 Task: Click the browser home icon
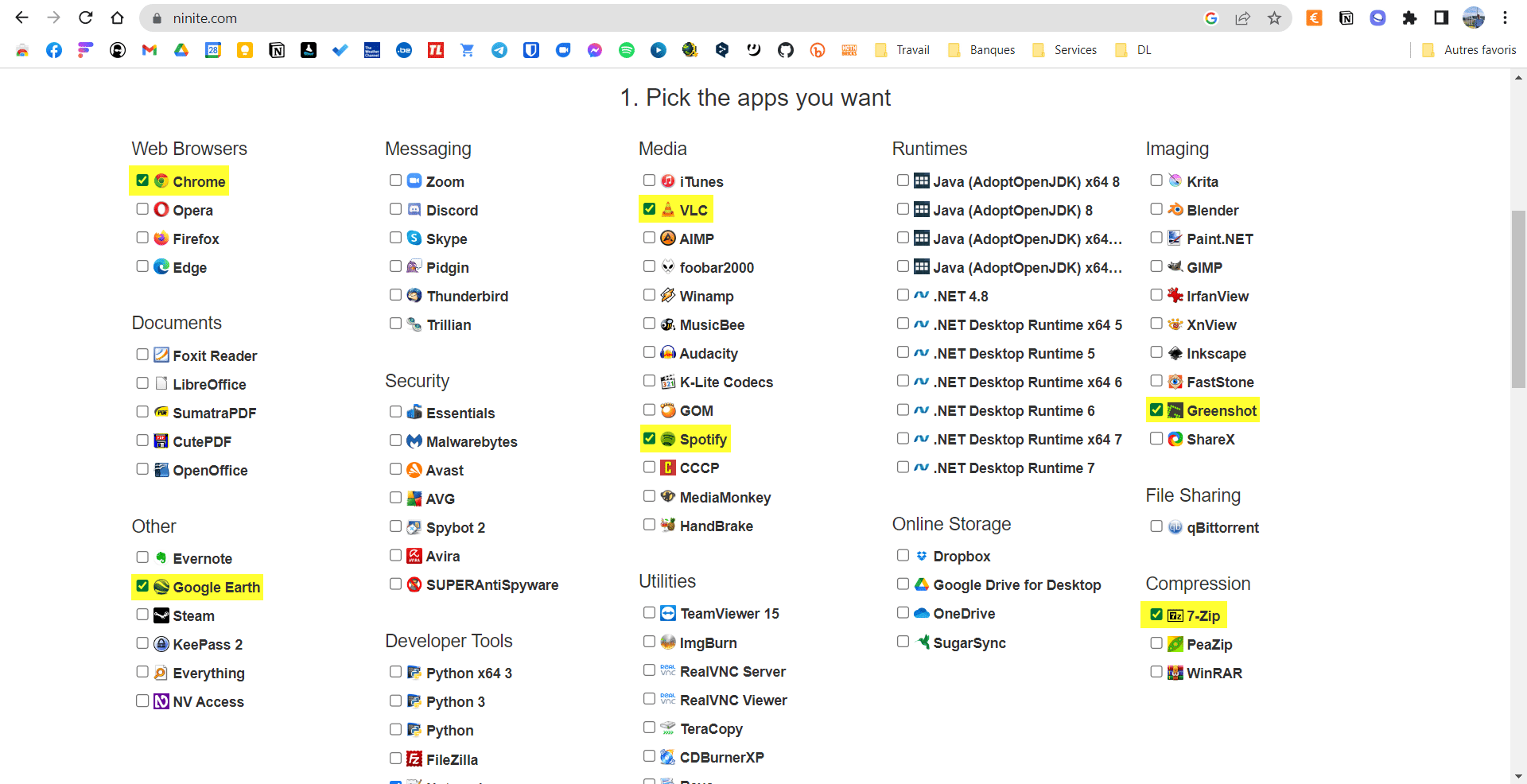[x=118, y=17]
